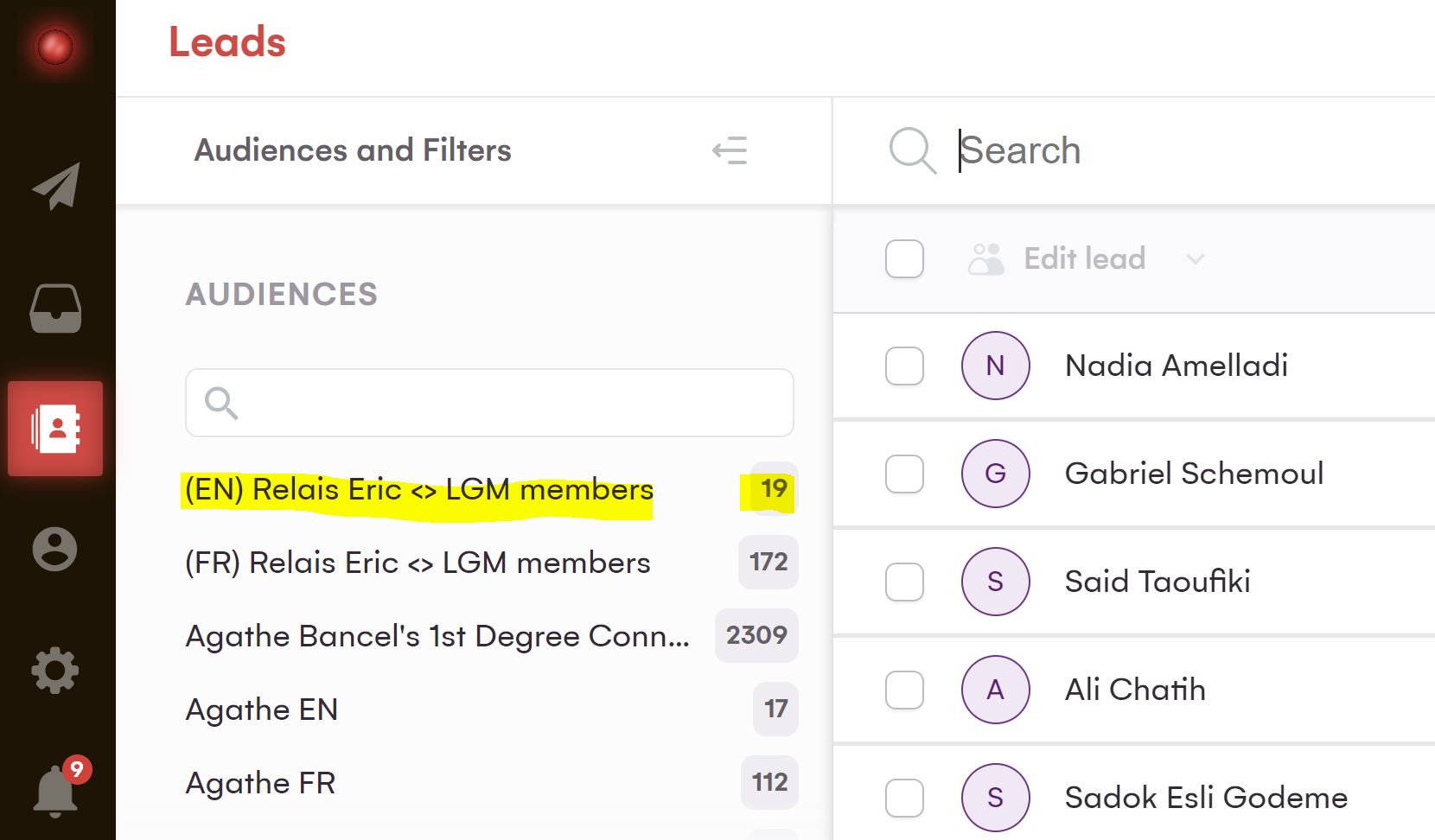Tick the select-all leads checkbox

click(904, 259)
